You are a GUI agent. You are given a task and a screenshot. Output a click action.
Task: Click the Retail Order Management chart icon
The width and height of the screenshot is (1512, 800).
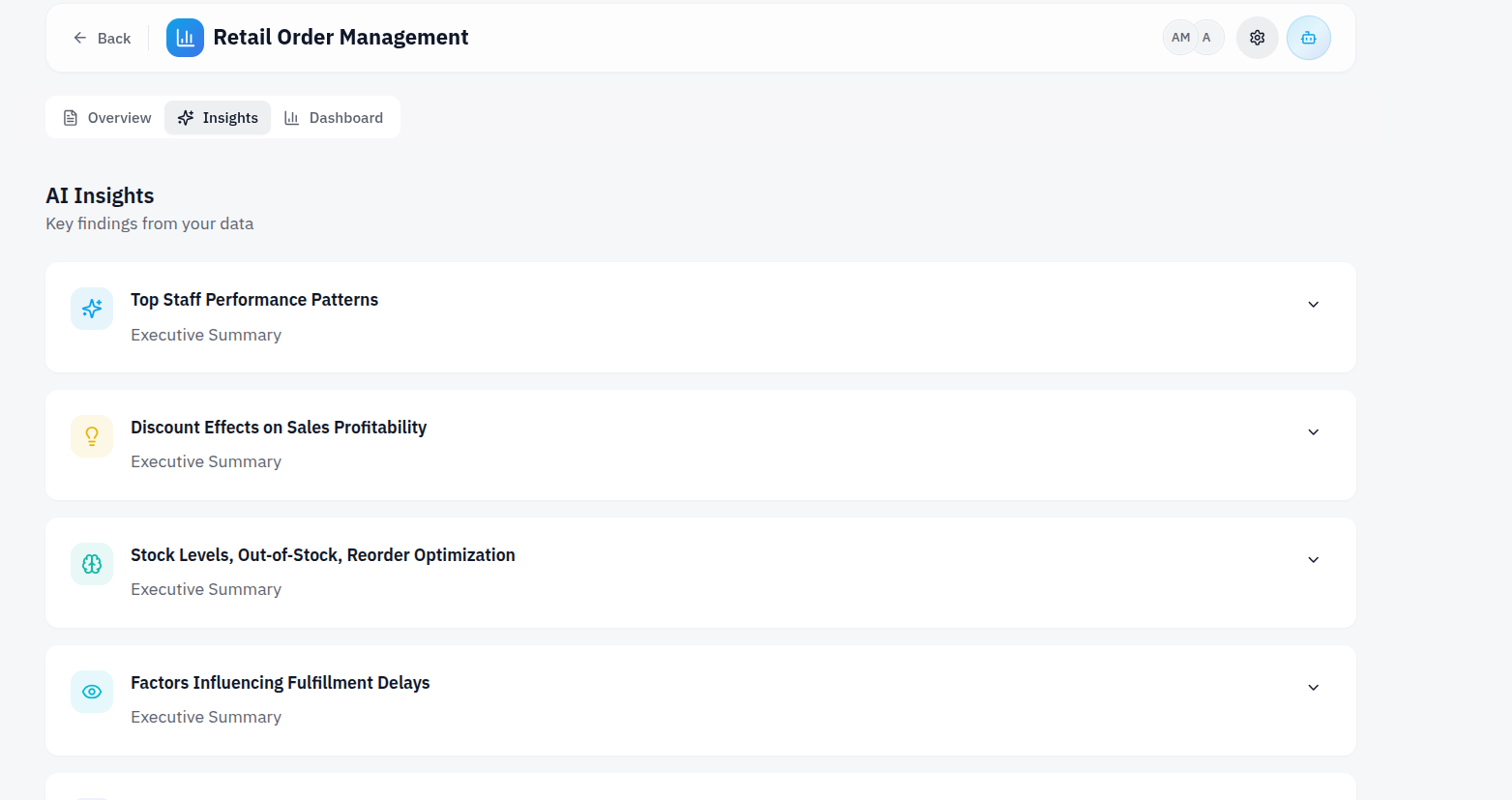(185, 38)
